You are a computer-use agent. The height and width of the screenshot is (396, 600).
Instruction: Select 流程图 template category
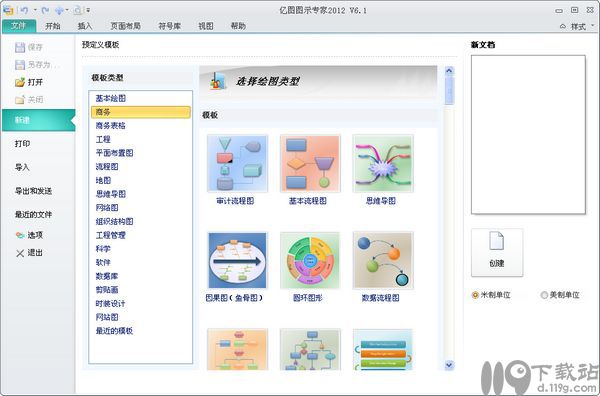pos(107,167)
